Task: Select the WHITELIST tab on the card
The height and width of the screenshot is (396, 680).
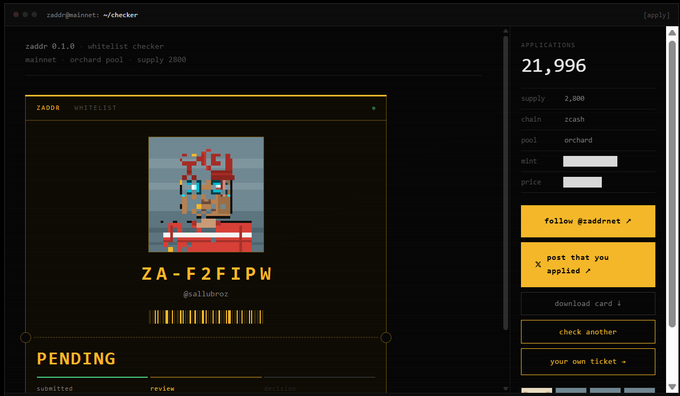Action: coord(95,108)
